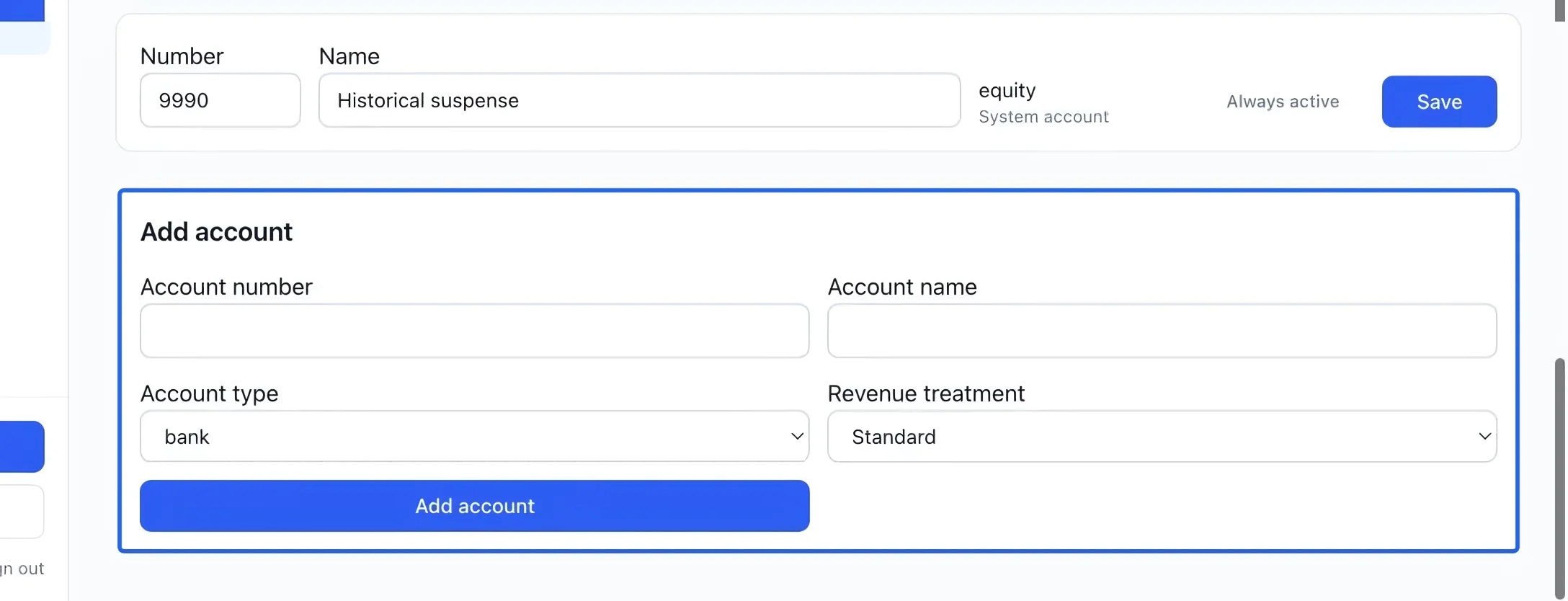Viewport: 1568px width, 601px height.
Task: Click the 'Add account' section heading
Action: (x=216, y=232)
